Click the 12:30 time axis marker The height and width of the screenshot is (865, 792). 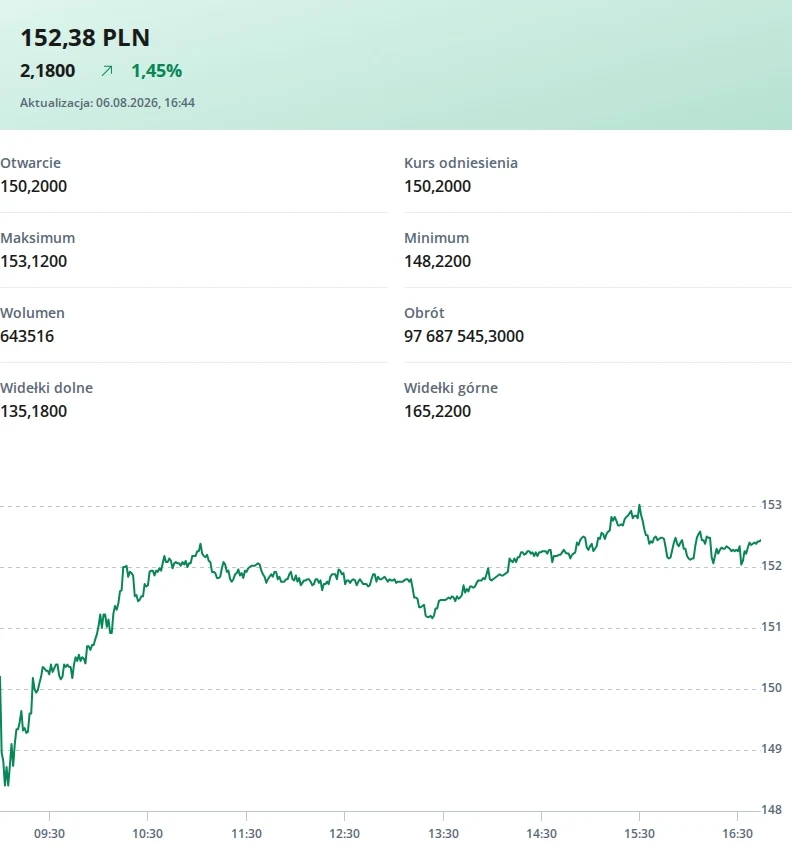pyautogui.click(x=345, y=834)
